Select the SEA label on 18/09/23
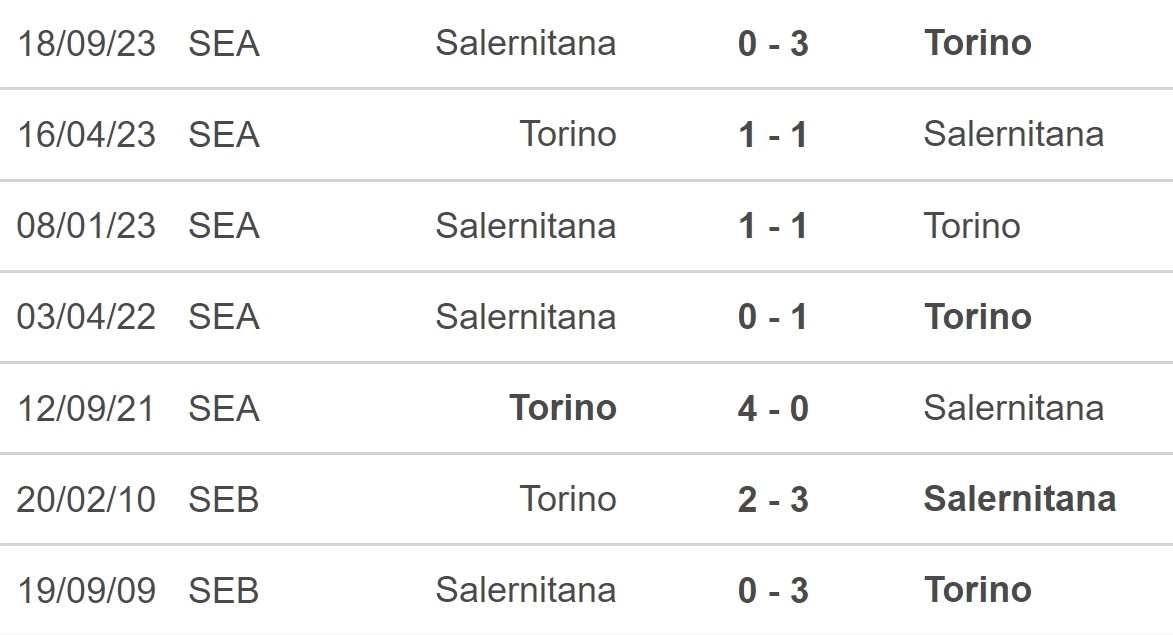Viewport: 1173px width, 635px height. point(224,43)
